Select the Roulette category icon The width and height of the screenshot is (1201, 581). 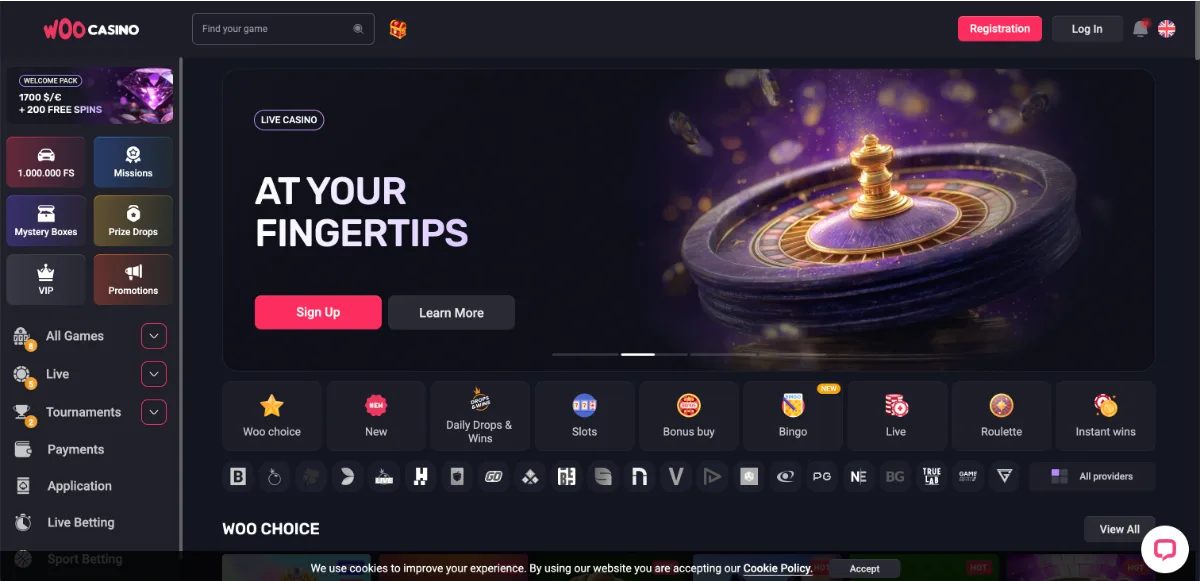coord(1001,416)
